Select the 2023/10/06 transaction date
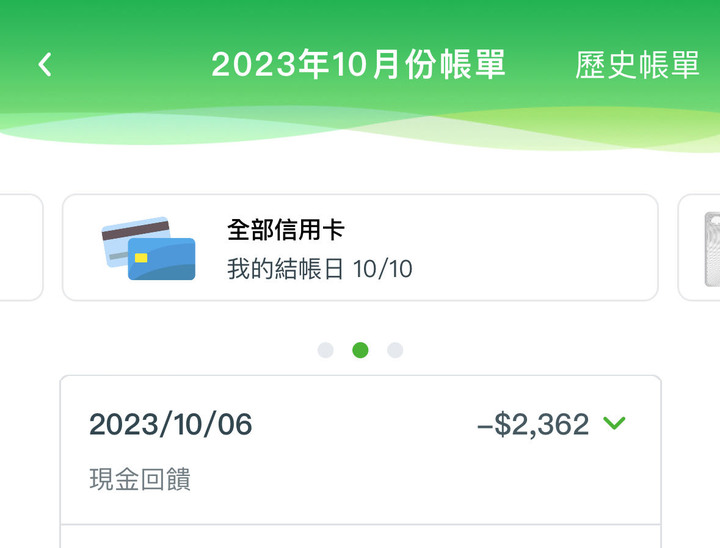The image size is (720, 548). click(170, 424)
